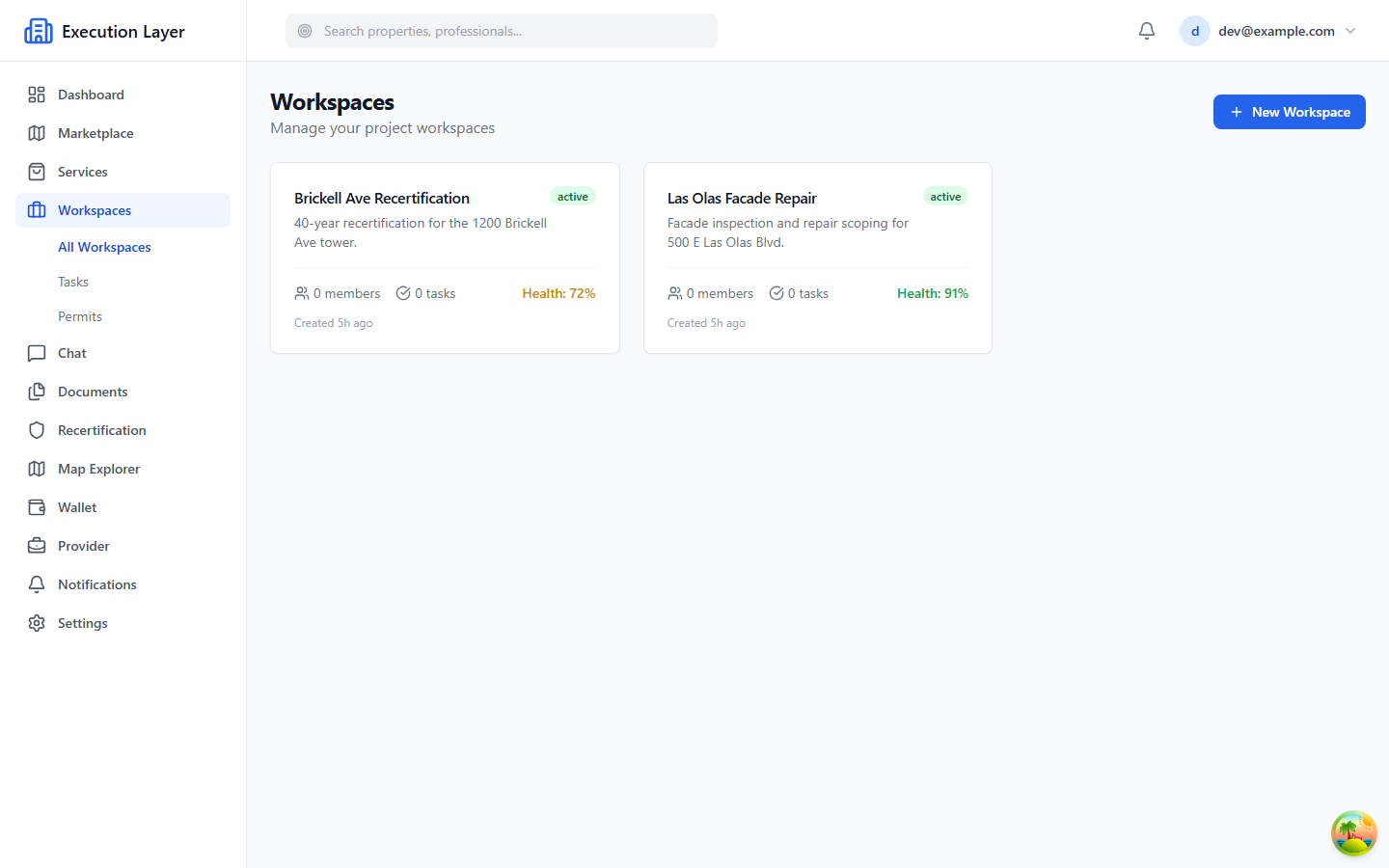Click the members icon on Las Olas card
1389x868 pixels.
click(675, 293)
